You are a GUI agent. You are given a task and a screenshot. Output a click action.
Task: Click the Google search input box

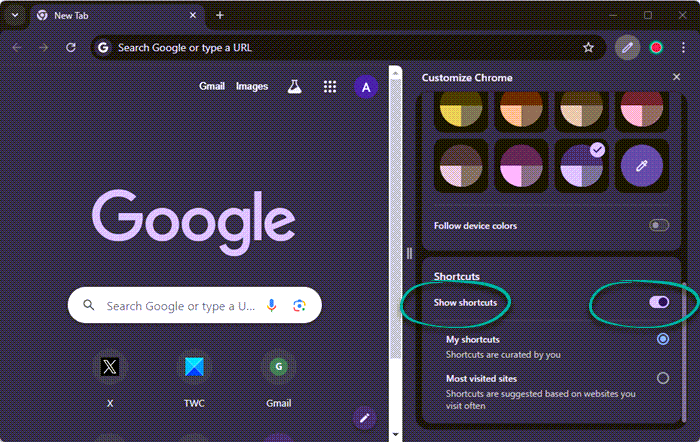point(180,306)
